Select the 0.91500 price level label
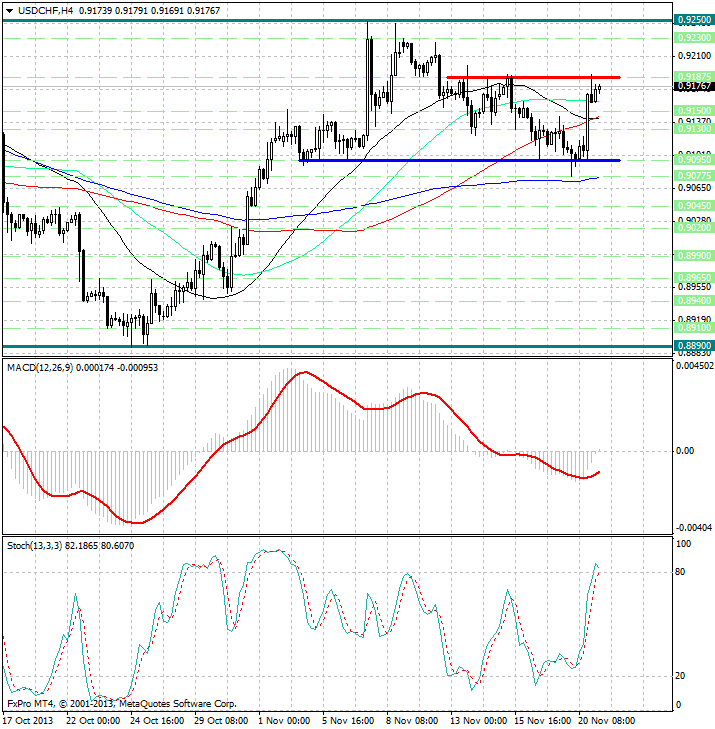Image resolution: width=715 pixels, height=729 pixels. tap(694, 111)
